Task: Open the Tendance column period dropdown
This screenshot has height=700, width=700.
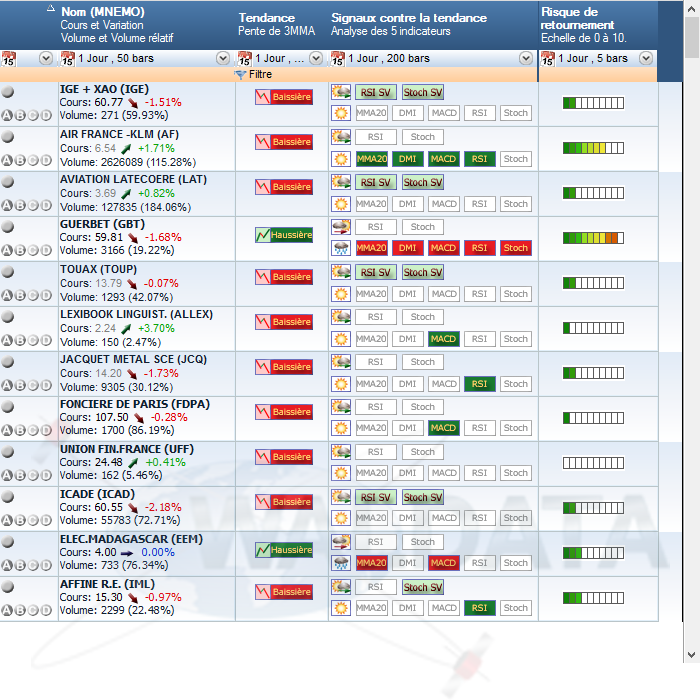Action: 316,58
